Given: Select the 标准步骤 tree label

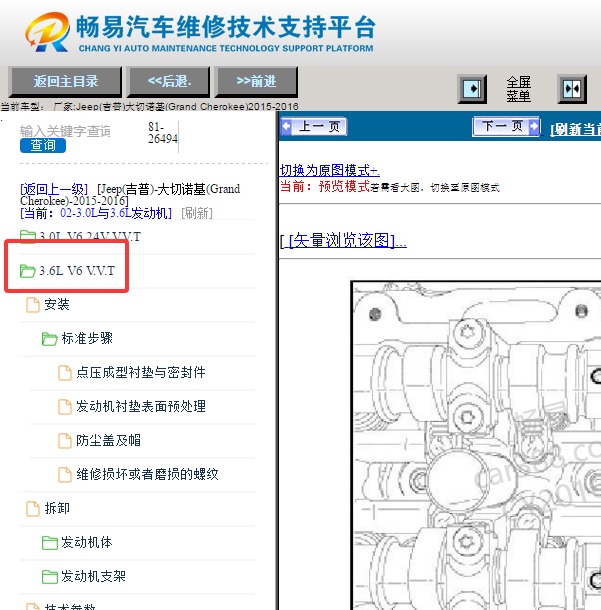Looking at the screenshot, I should [87, 338].
